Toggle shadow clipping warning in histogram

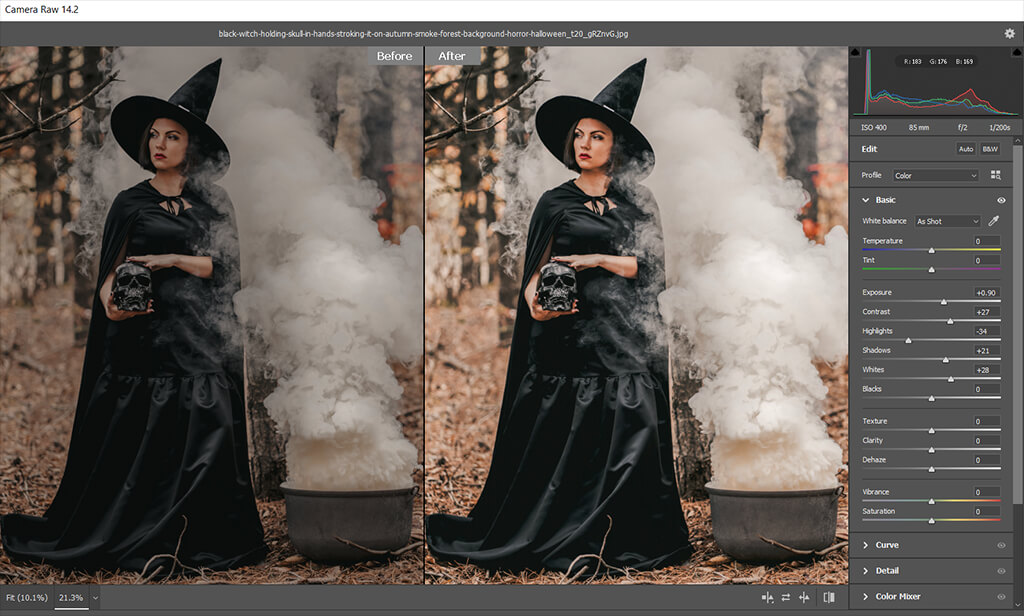pyautogui.click(x=855, y=52)
